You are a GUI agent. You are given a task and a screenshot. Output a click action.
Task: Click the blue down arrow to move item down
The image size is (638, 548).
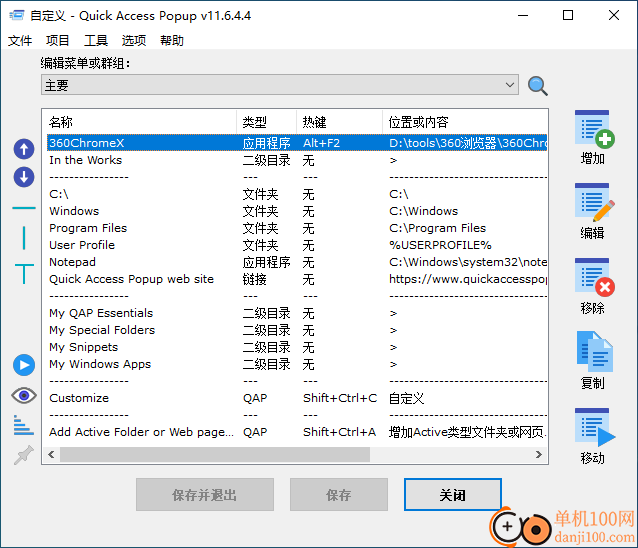pos(24,177)
